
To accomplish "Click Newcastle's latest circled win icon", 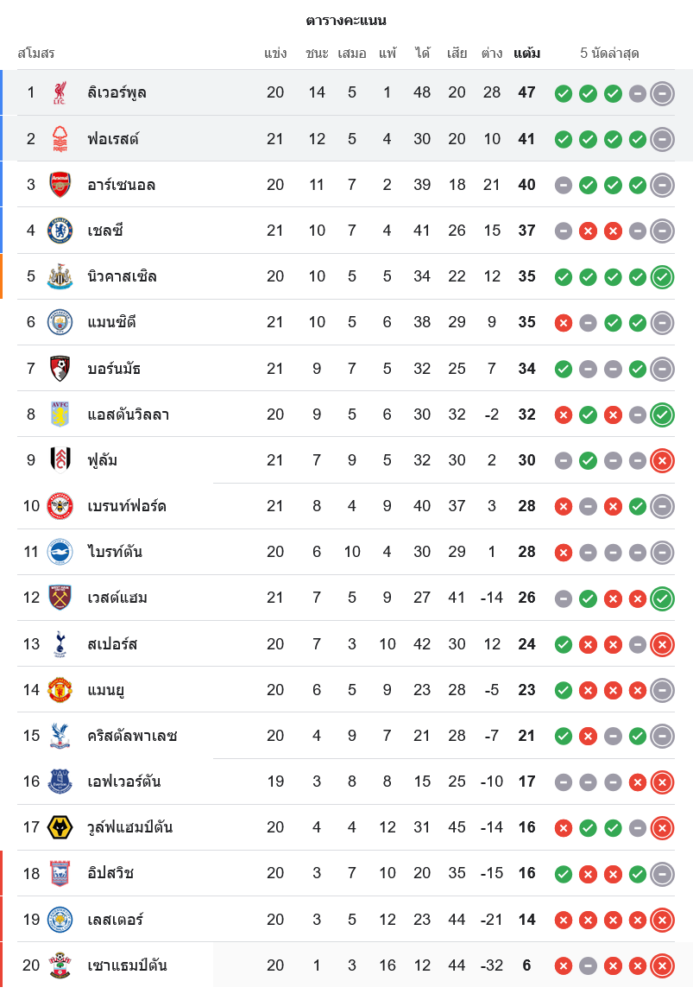I will (x=661, y=277).
